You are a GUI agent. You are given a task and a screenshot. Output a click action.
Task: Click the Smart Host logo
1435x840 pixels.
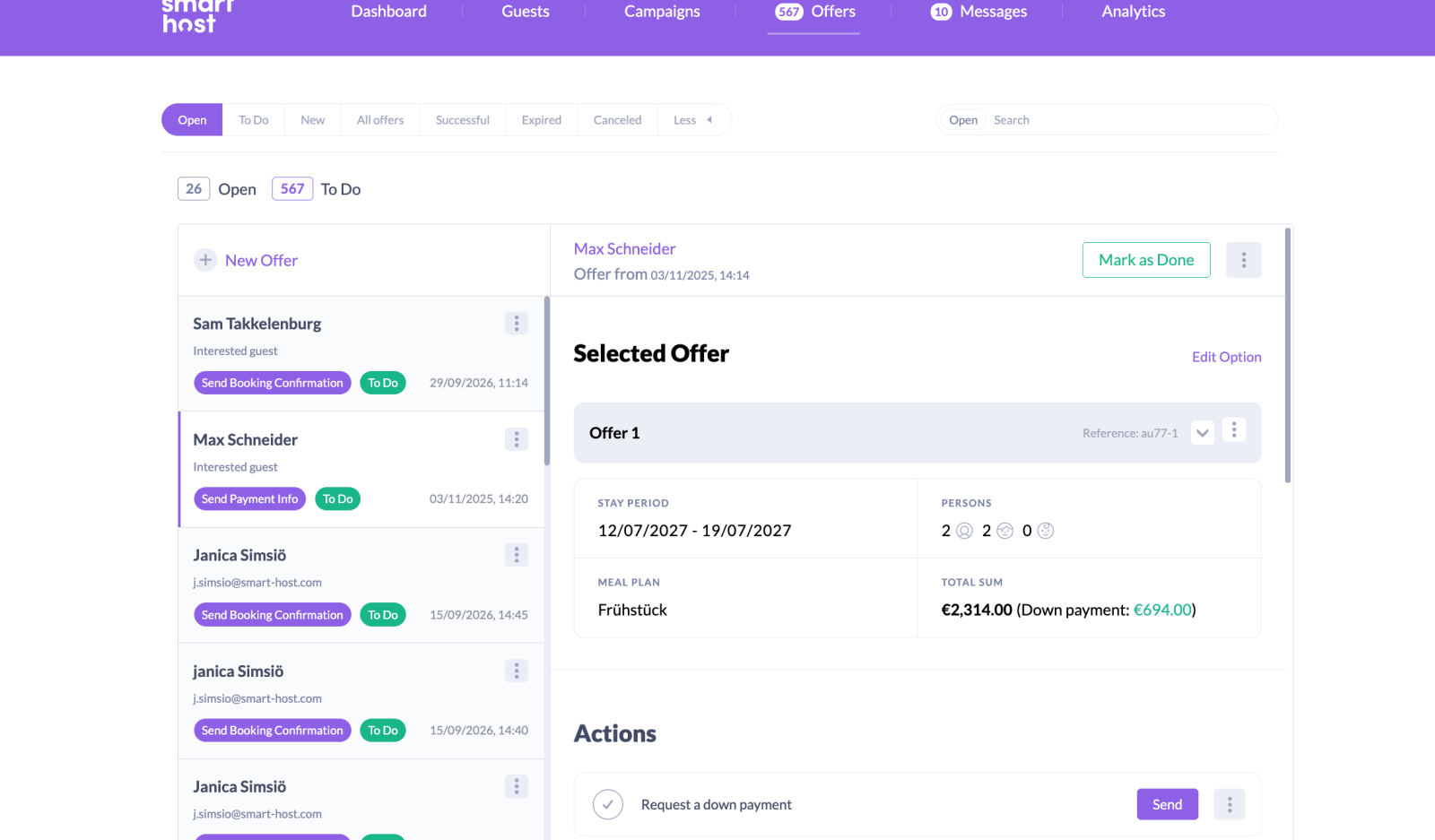point(197,16)
